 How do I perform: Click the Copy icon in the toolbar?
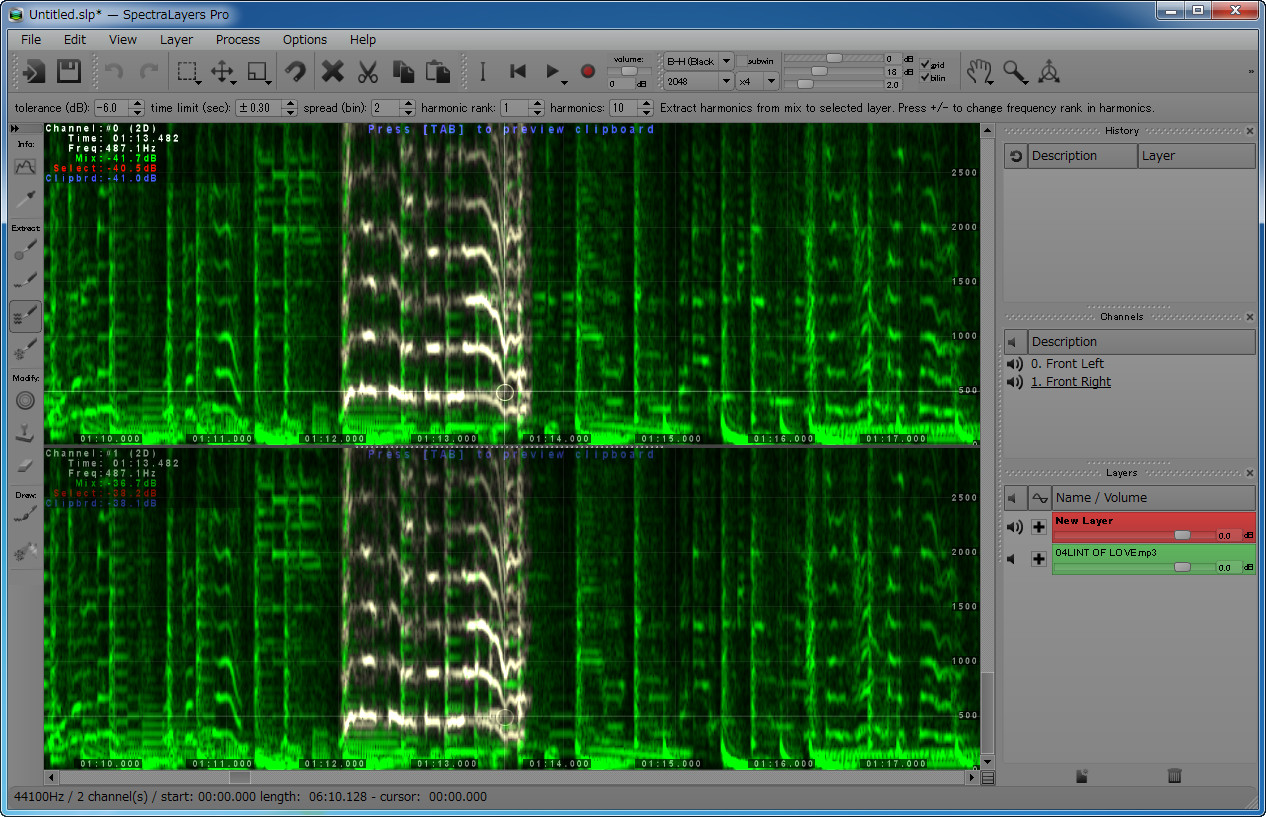click(x=403, y=72)
